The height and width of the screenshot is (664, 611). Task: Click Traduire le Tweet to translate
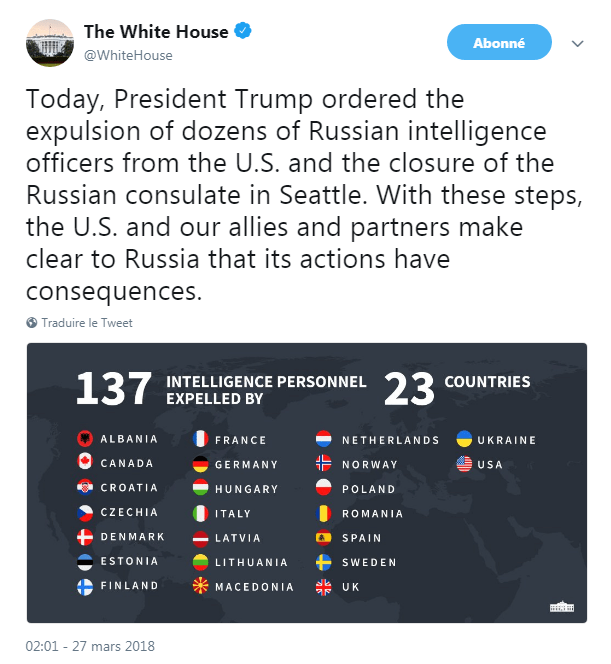87,323
